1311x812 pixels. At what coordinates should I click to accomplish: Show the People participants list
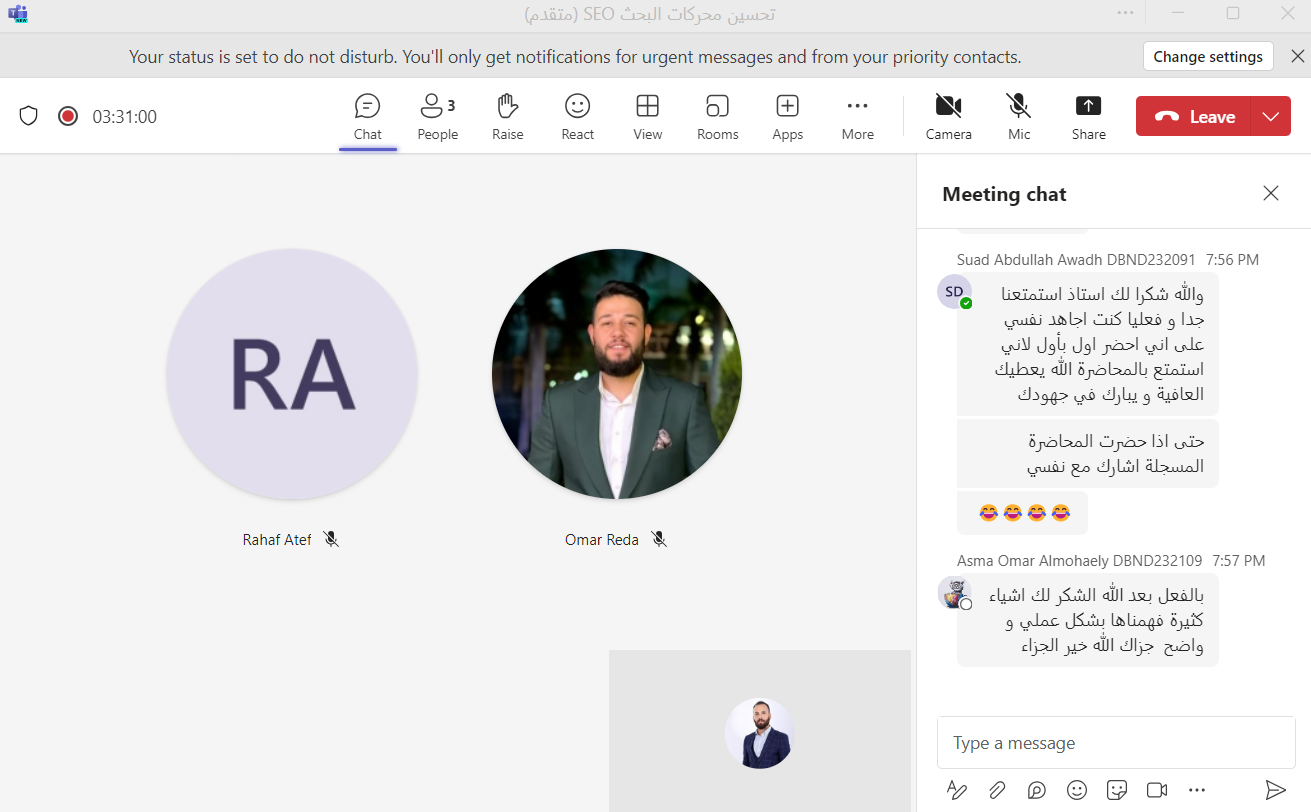[437, 117]
